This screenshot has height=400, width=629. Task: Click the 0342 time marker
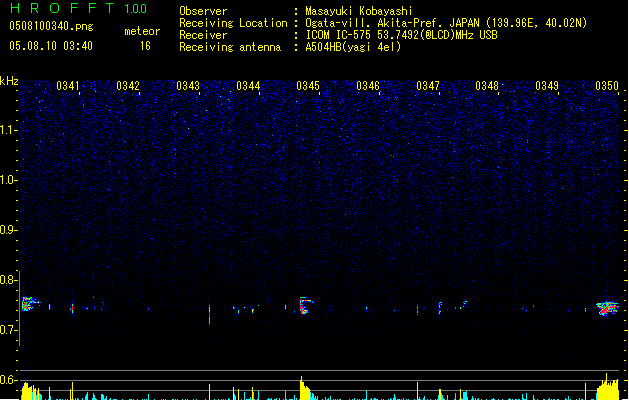(x=128, y=86)
